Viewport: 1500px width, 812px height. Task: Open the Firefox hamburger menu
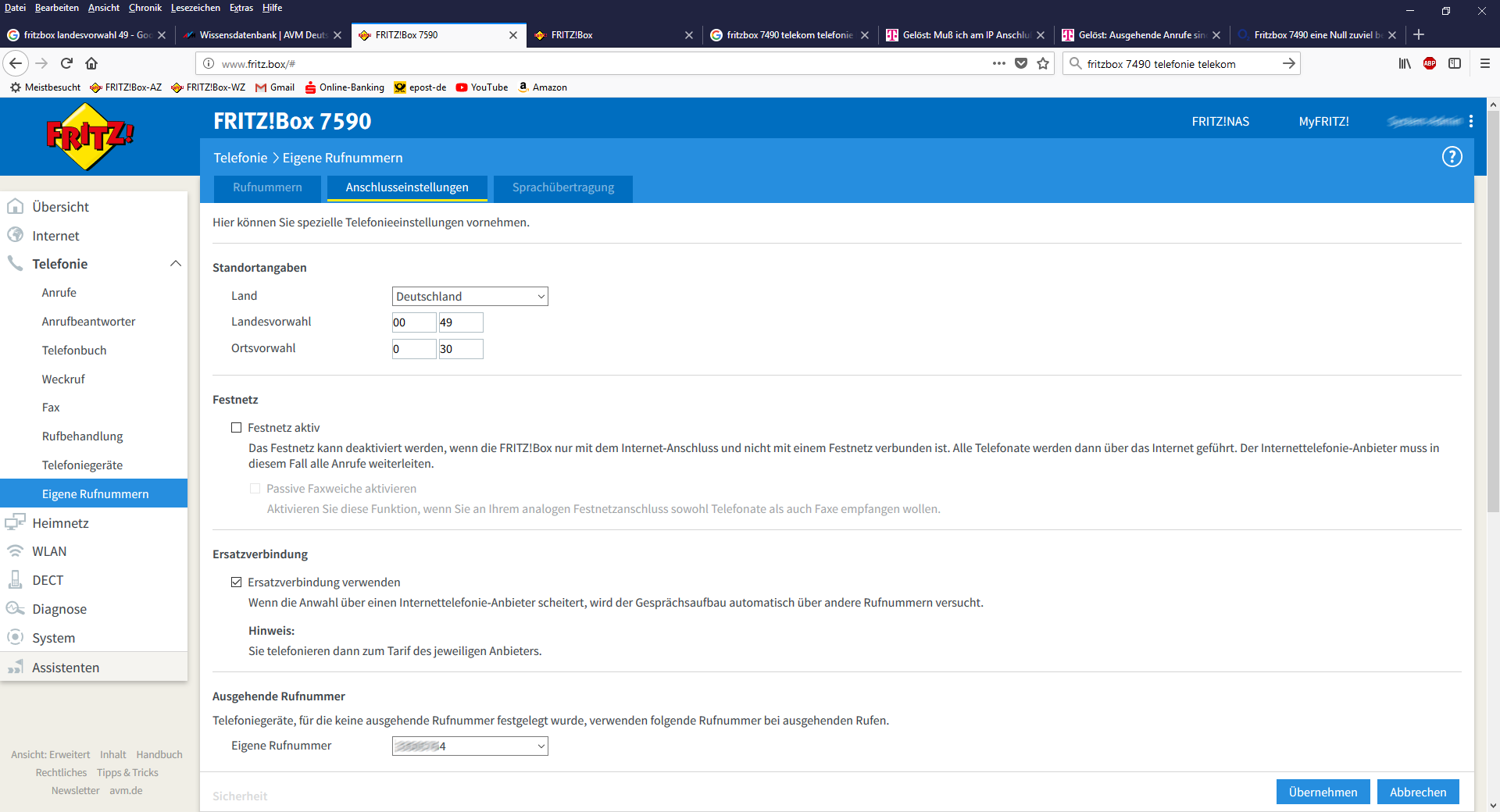[1485, 63]
